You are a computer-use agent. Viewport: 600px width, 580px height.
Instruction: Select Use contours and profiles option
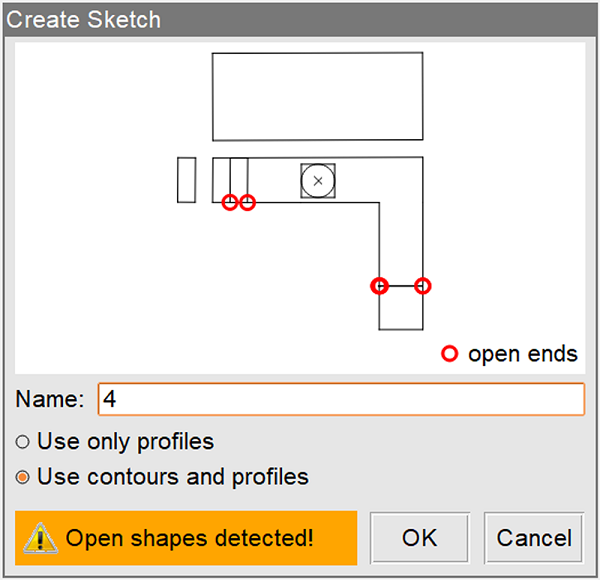[23, 477]
